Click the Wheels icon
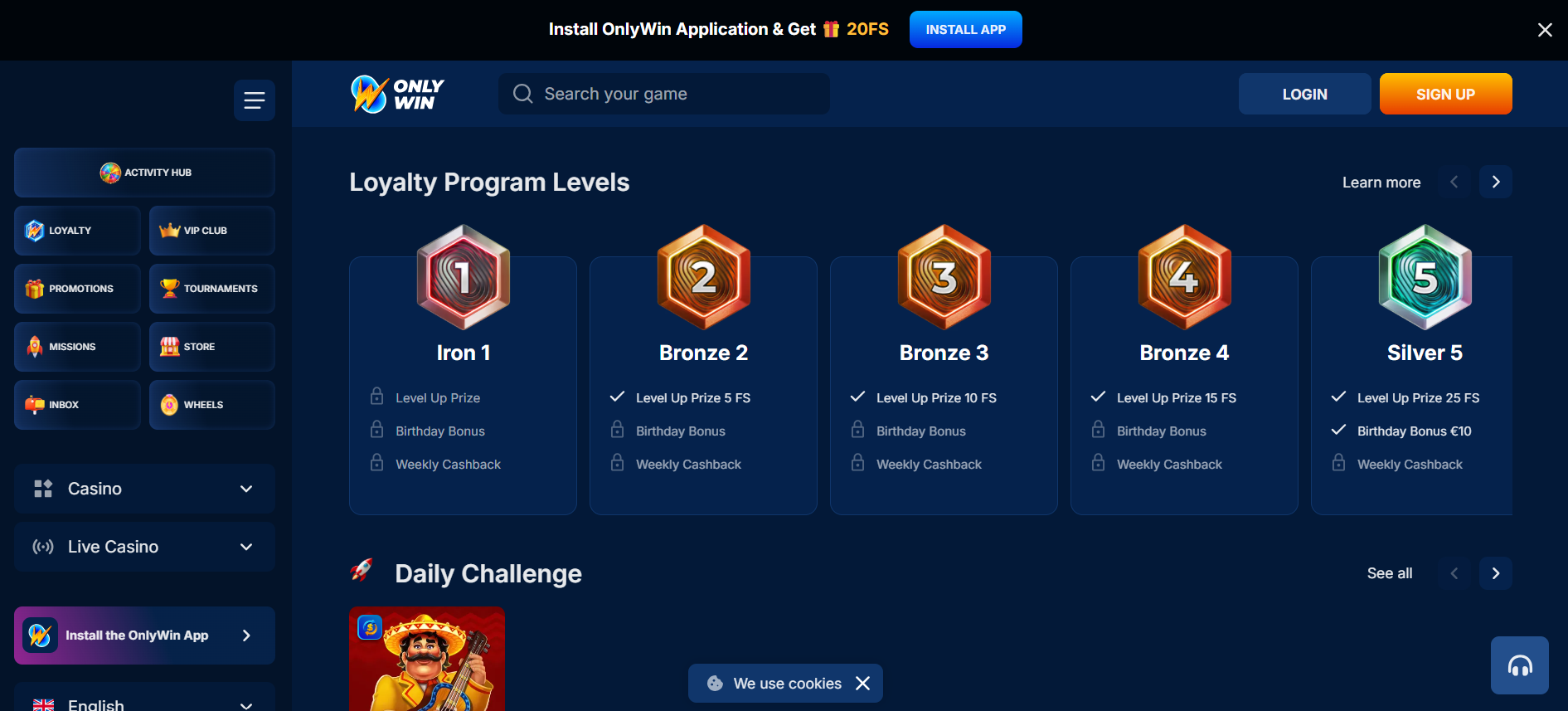1568x711 pixels. 169,405
